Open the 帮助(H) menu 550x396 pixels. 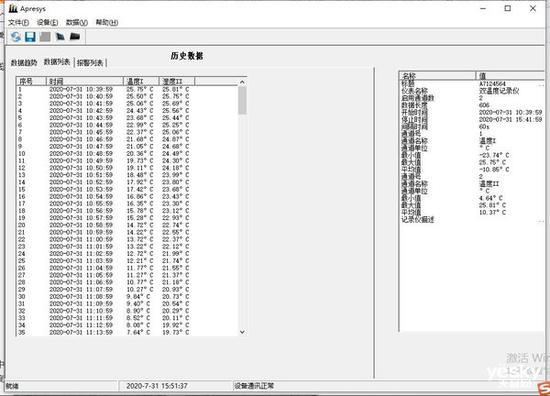[x=107, y=22]
